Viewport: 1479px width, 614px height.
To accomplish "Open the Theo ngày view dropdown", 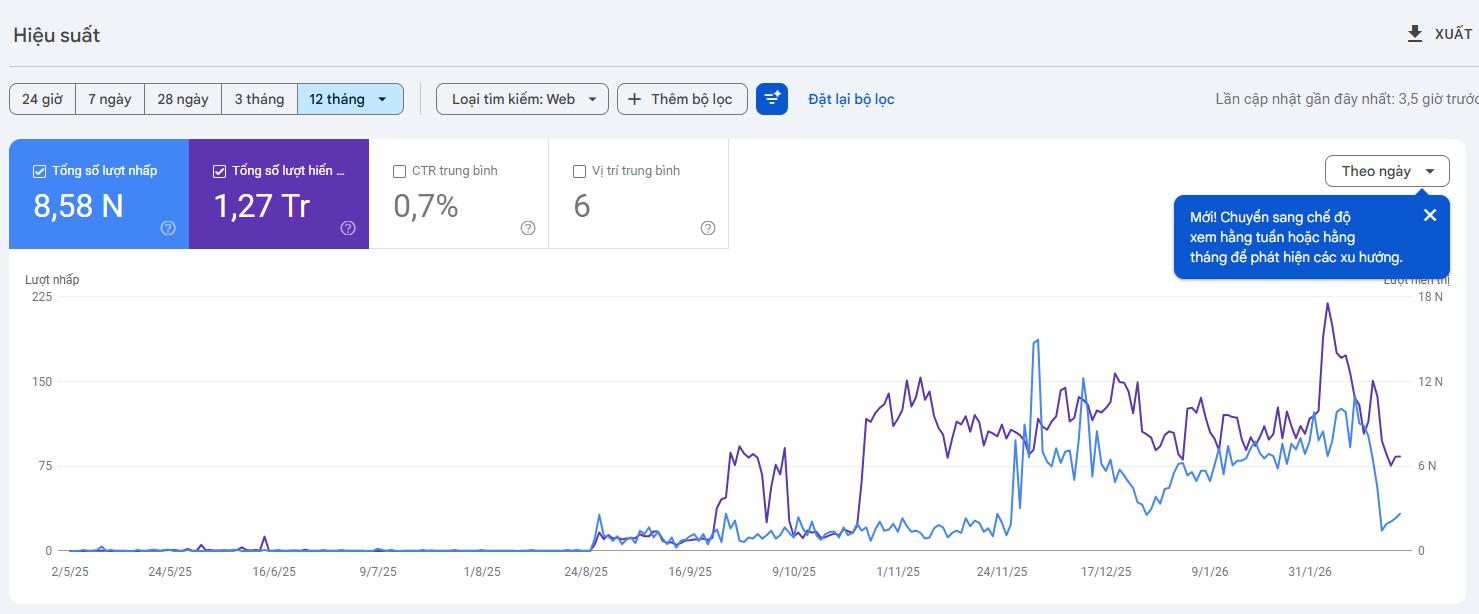I will pyautogui.click(x=1387, y=170).
